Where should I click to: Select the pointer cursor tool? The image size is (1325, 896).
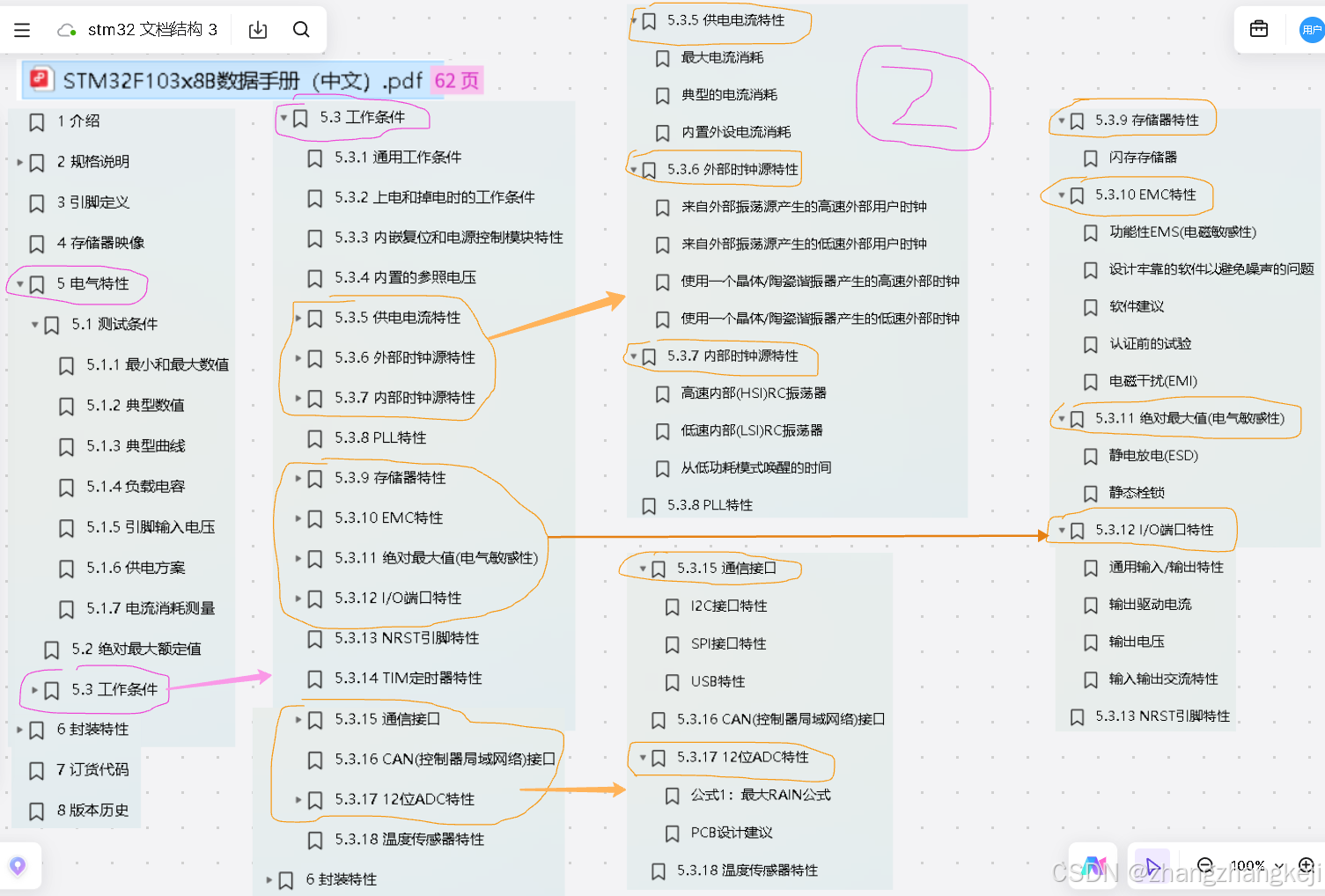point(1152,866)
